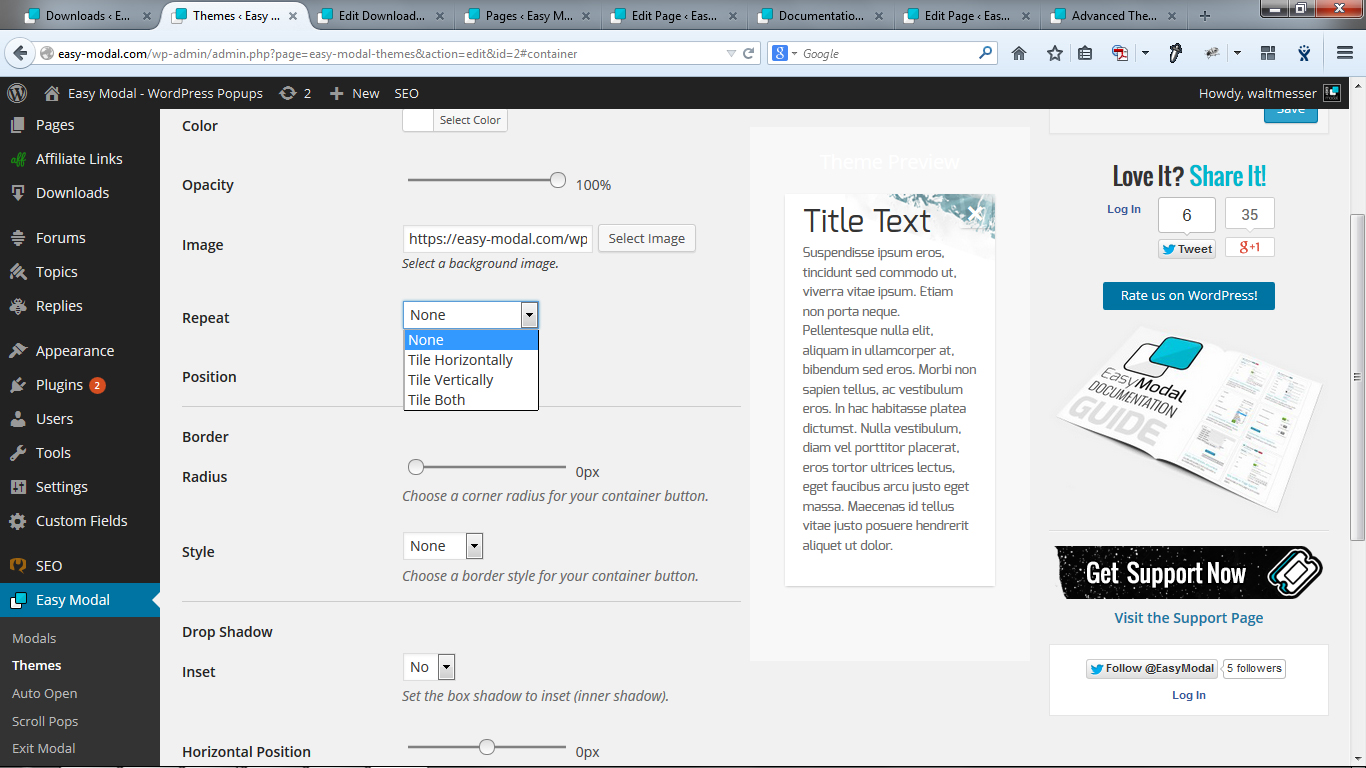Viewport: 1366px width, 768px height.
Task: Open a new browser tab
Action: coord(1205,16)
